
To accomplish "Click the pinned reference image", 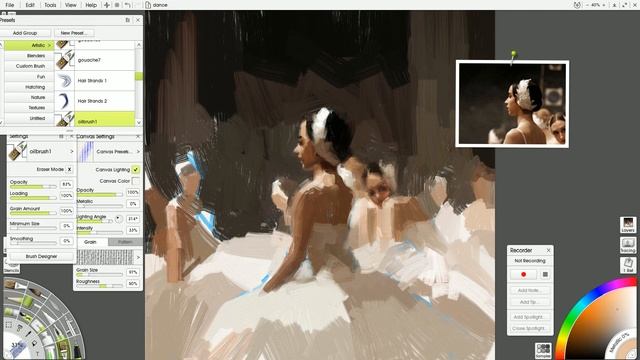I will tap(512, 104).
